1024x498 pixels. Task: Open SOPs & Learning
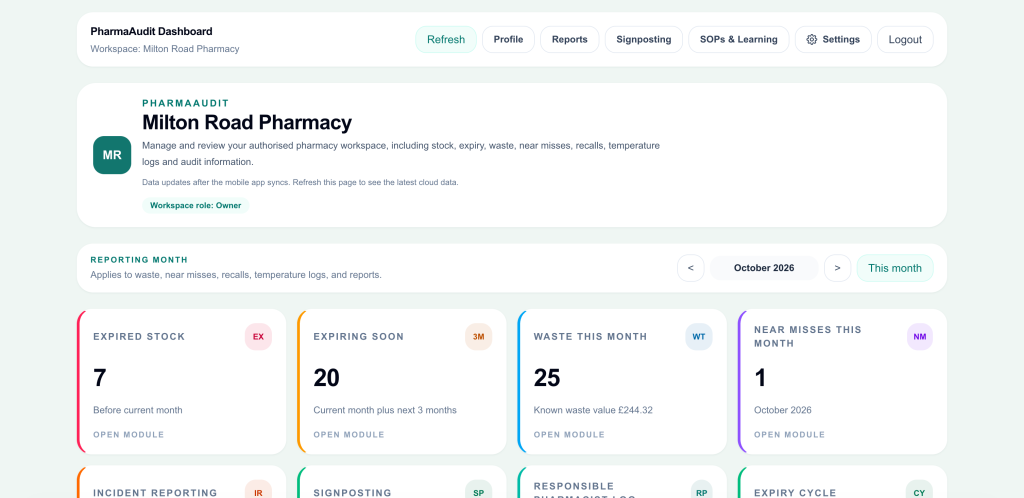tap(739, 39)
